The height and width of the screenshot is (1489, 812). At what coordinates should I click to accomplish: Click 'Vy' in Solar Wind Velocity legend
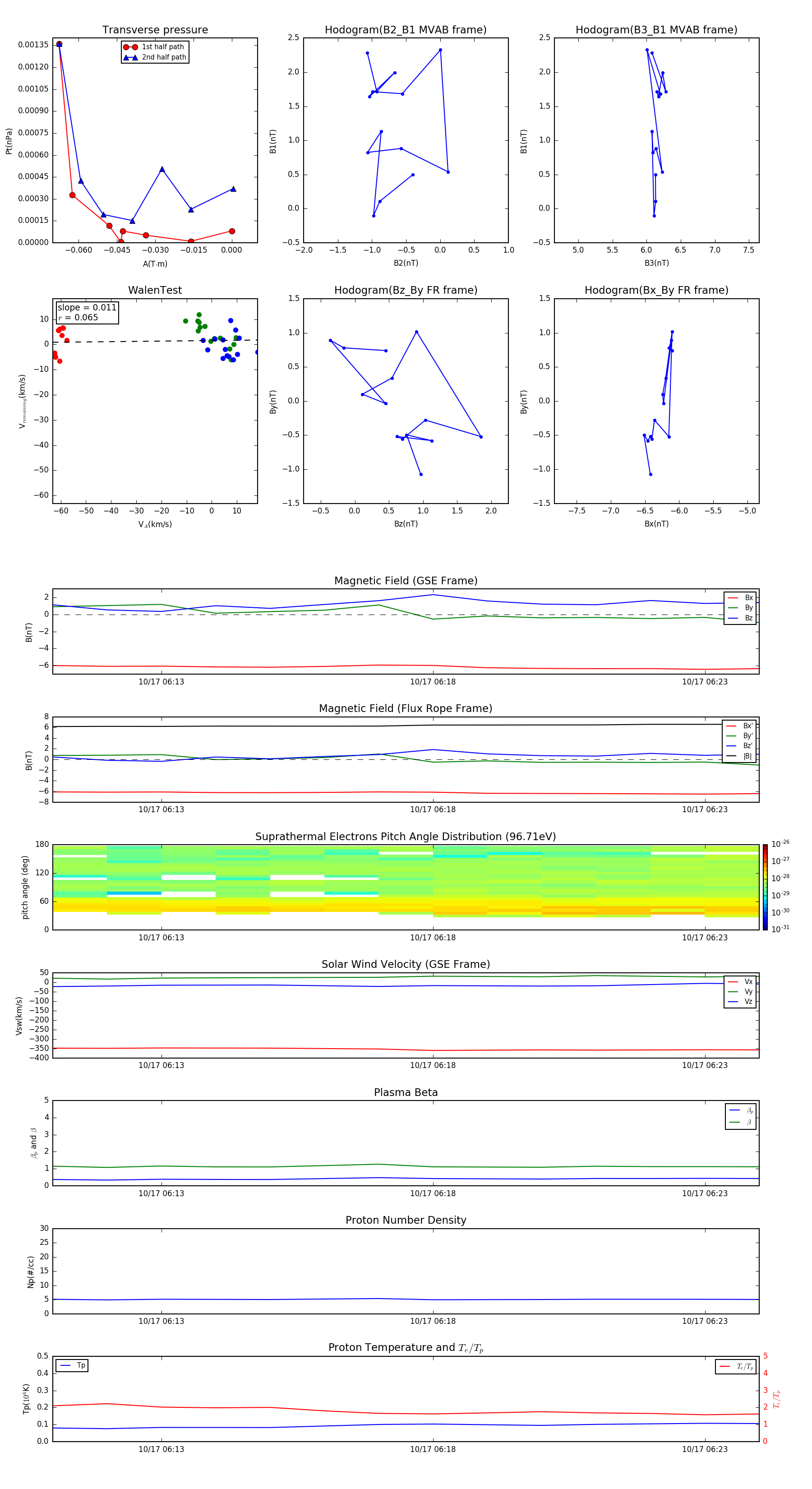(x=740, y=992)
